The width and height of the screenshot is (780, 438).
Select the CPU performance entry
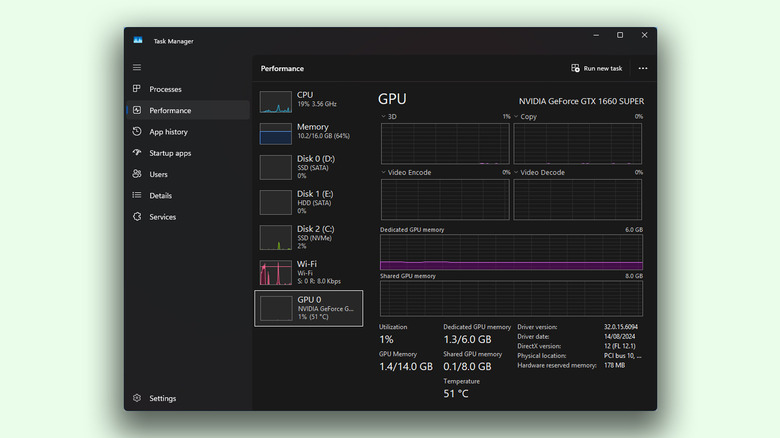(x=308, y=100)
